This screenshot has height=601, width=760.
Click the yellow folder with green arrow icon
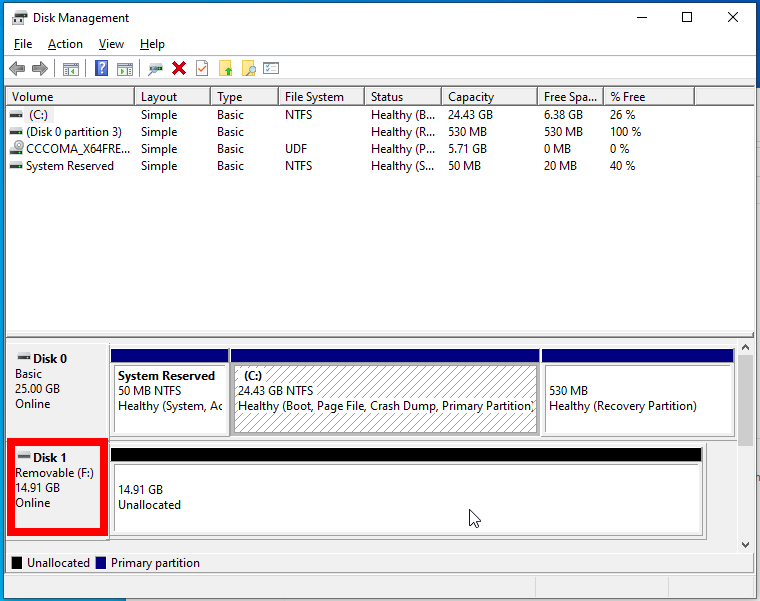(225, 68)
